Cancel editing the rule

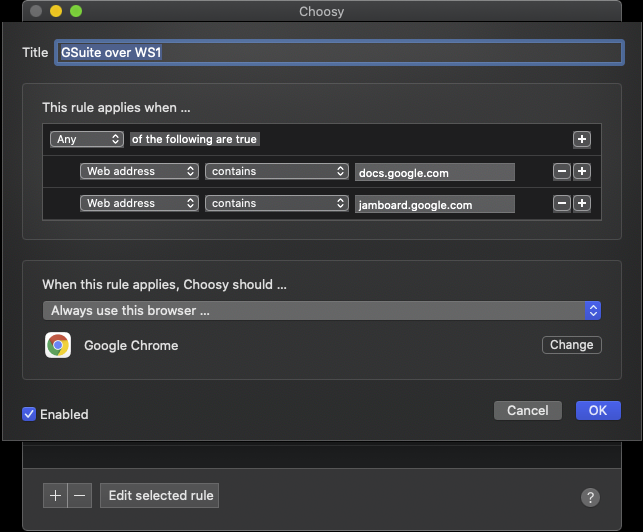[x=528, y=411]
